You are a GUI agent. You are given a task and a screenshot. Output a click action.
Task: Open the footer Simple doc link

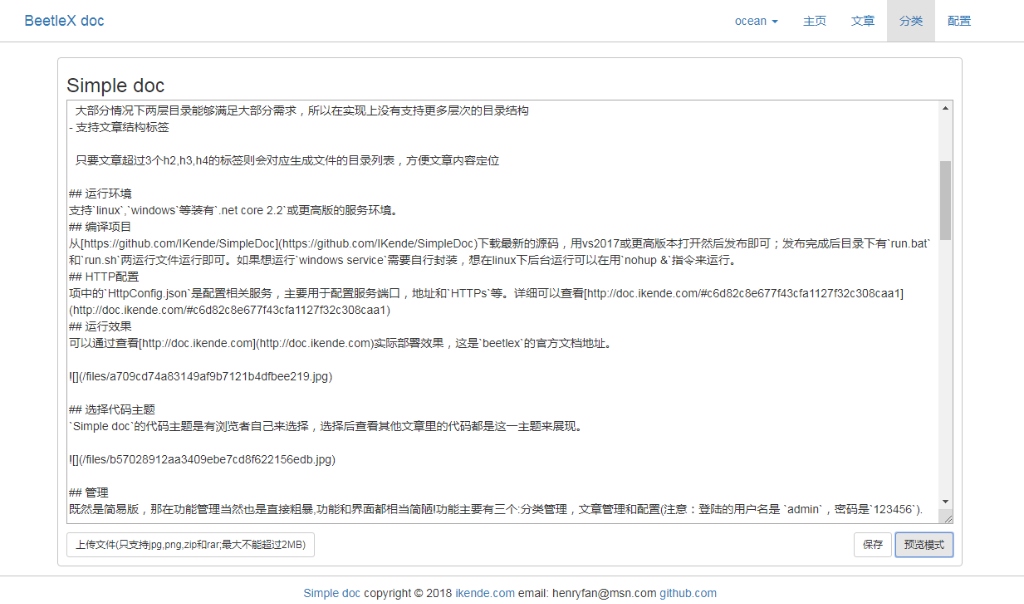tap(331, 593)
